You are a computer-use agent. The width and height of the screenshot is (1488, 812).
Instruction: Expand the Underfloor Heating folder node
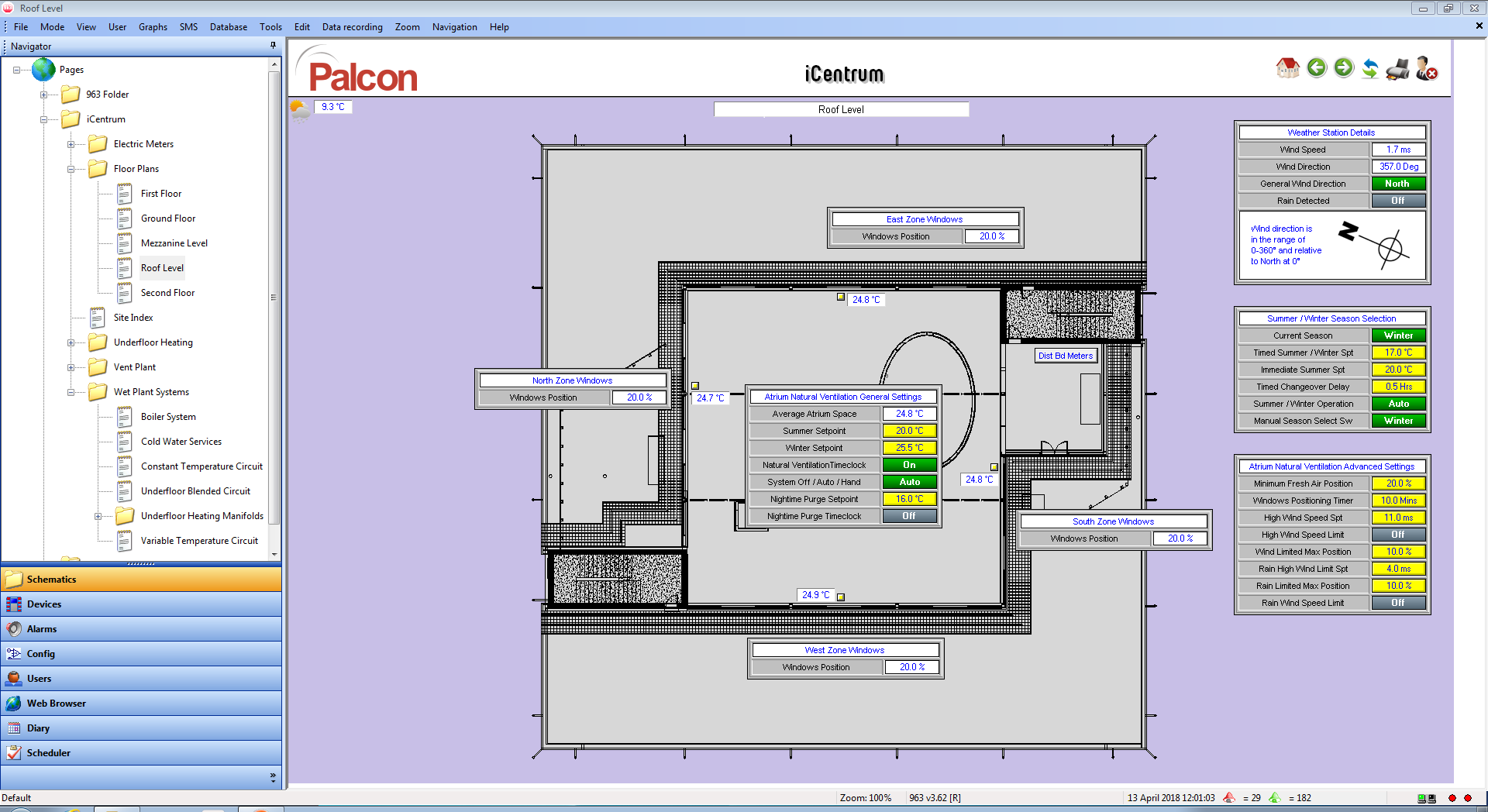tap(71, 342)
